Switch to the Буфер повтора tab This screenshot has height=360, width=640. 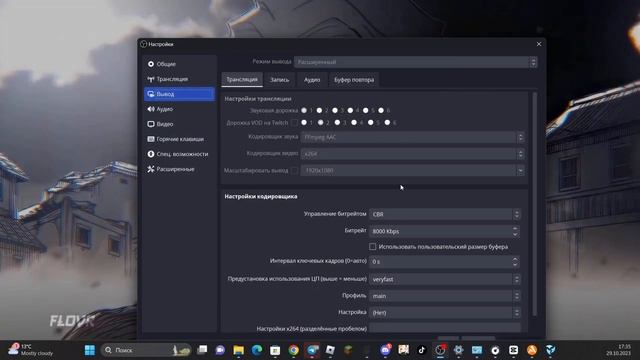click(x=354, y=80)
